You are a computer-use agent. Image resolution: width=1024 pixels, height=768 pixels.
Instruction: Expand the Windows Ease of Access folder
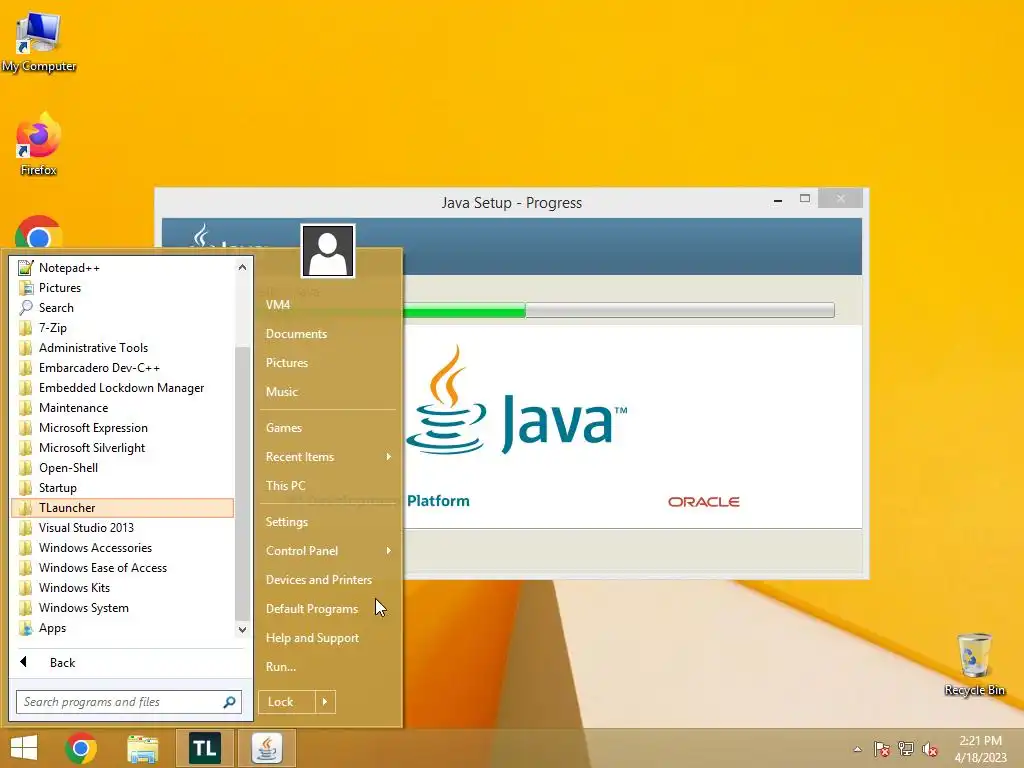pos(122,568)
